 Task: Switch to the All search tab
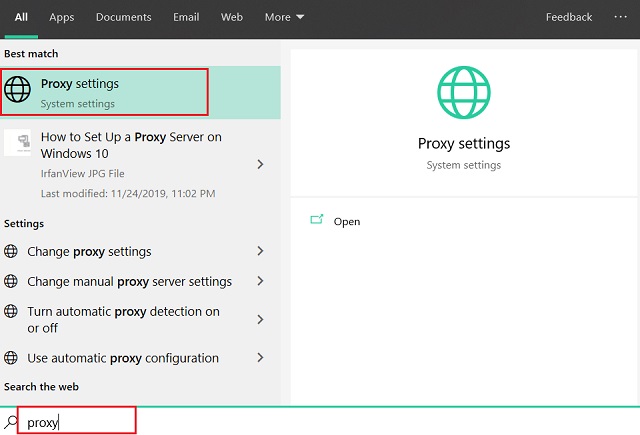pyautogui.click(x=21, y=17)
